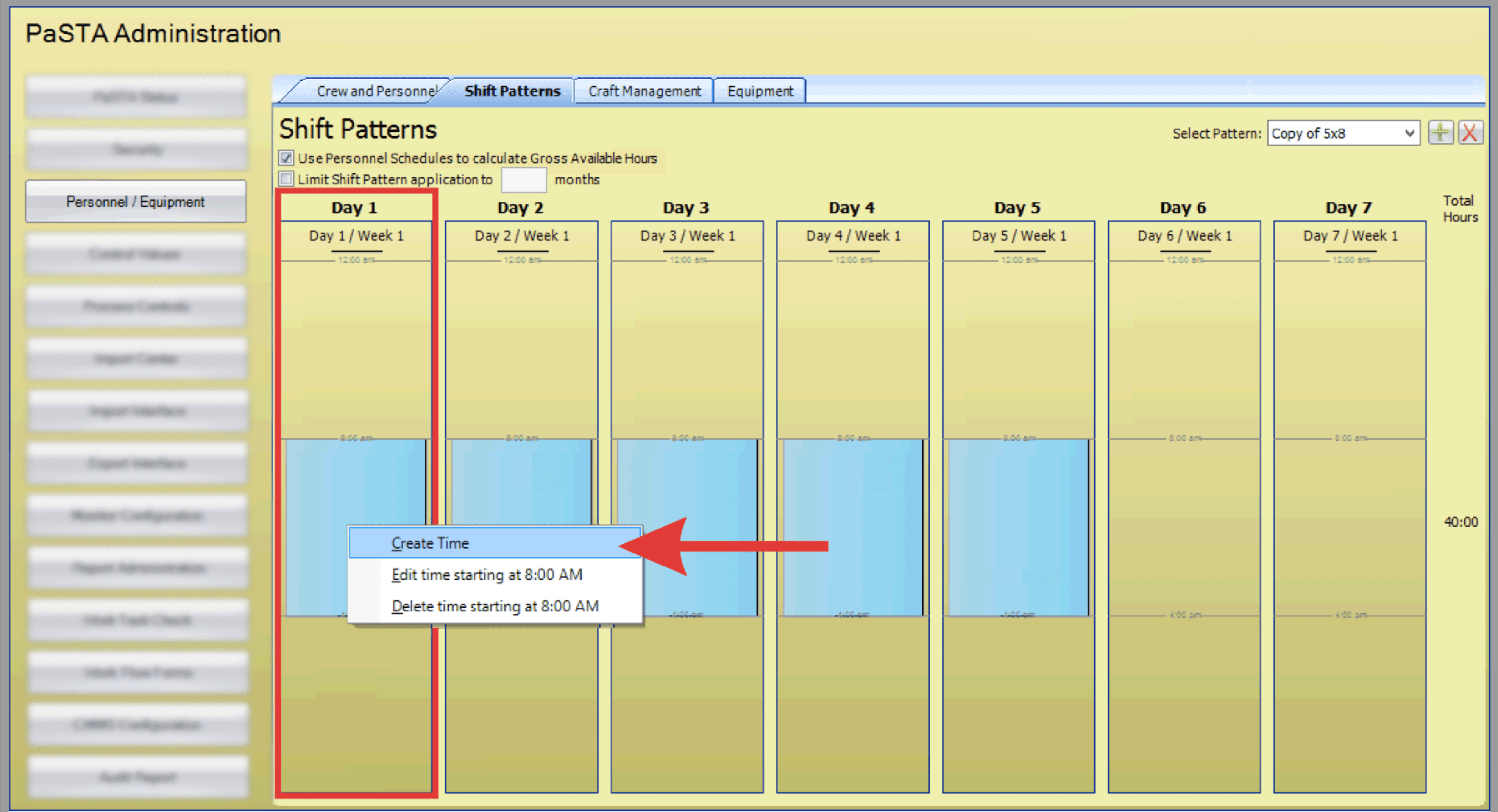Select Shift Patterns tab
Screen dimensions: 1498x812
[x=512, y=91]
